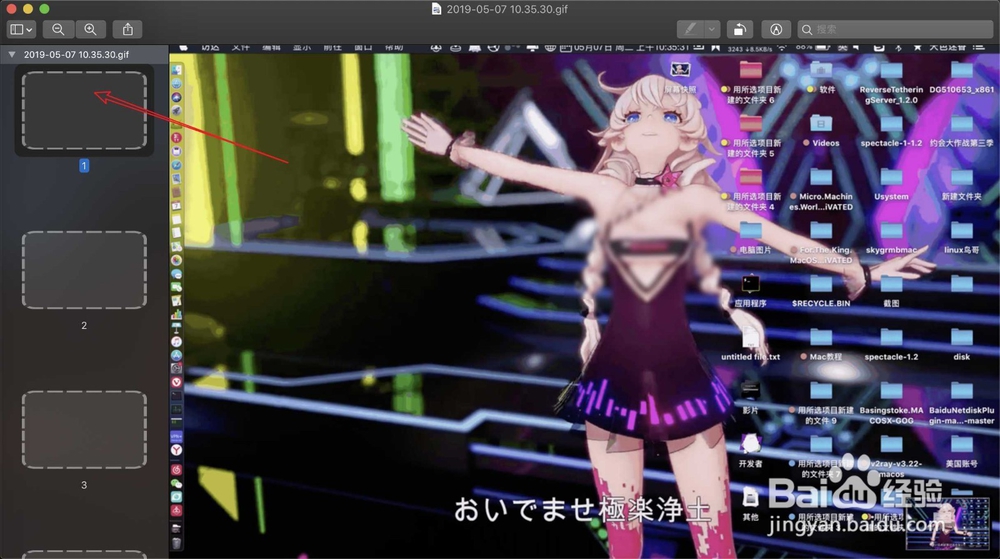The height and width of the screenshot is (559, 1000).
Task: Click the page number 3 label
Action: (x=84, y=485)
